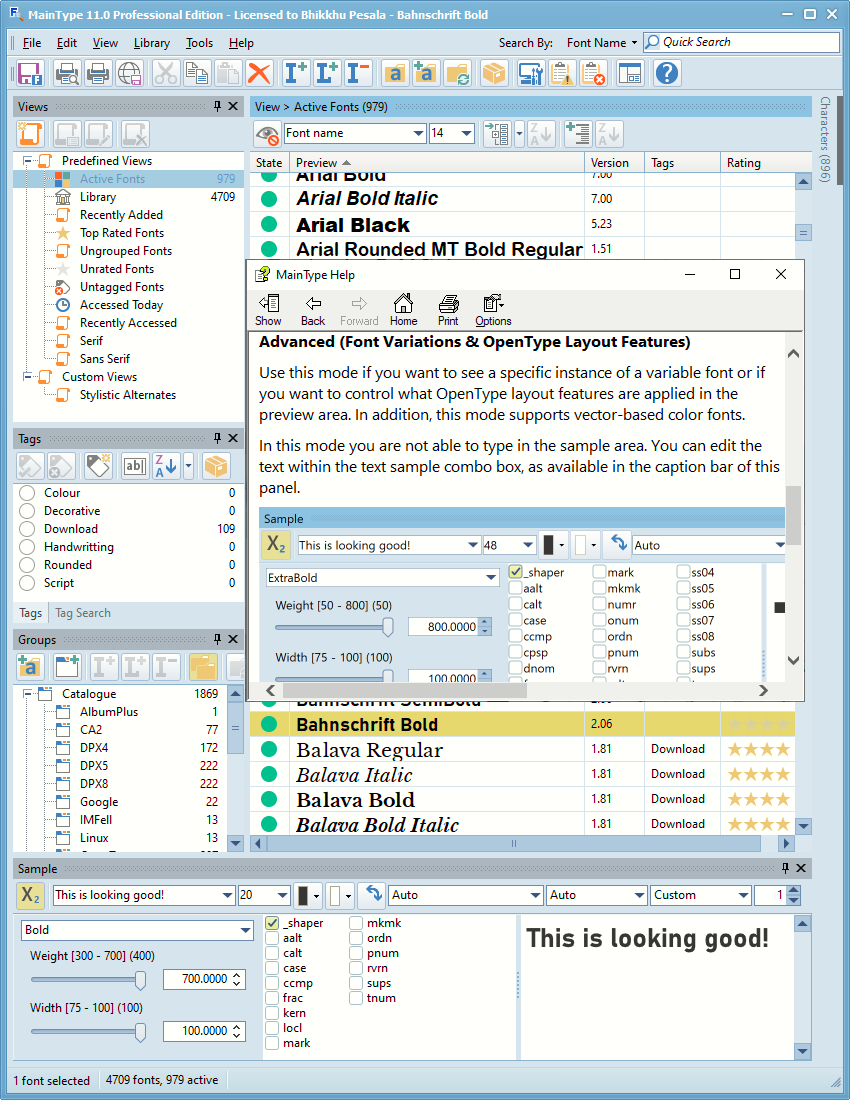Enable the tnum checkbox in Sample panel
850x1100 pixels.
(356, 998)
